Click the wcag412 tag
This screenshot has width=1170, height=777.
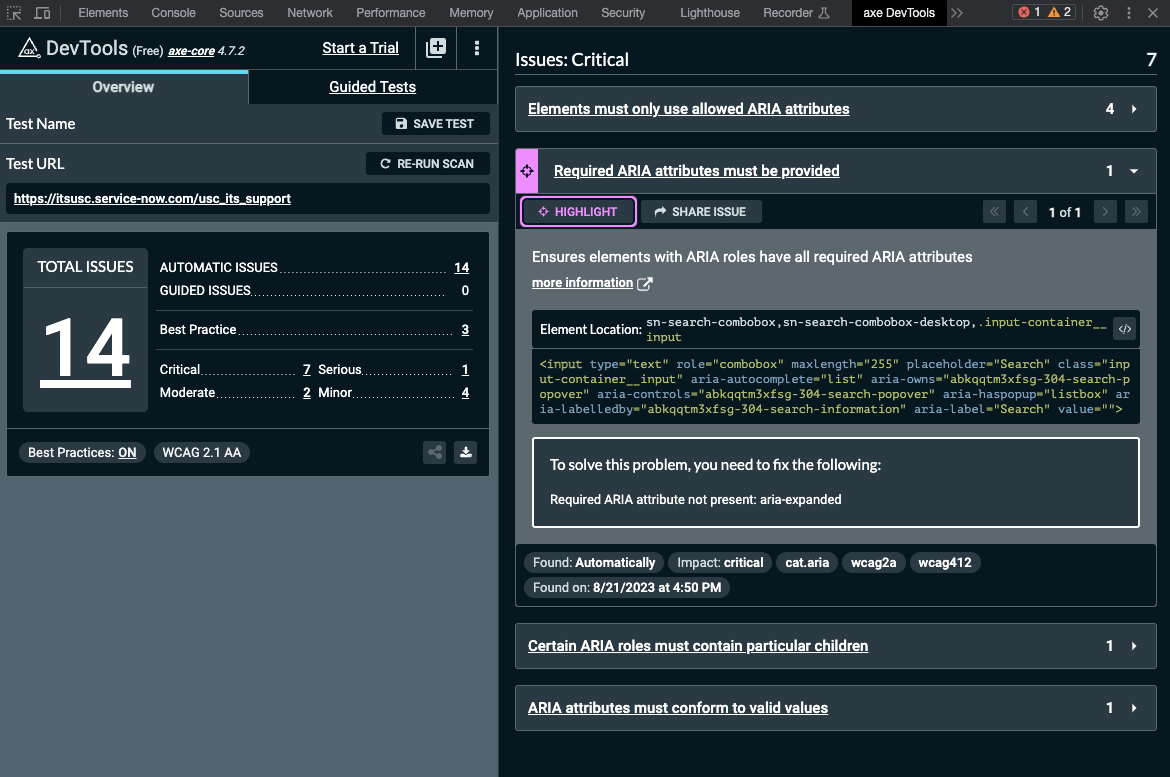pos(945,563)
